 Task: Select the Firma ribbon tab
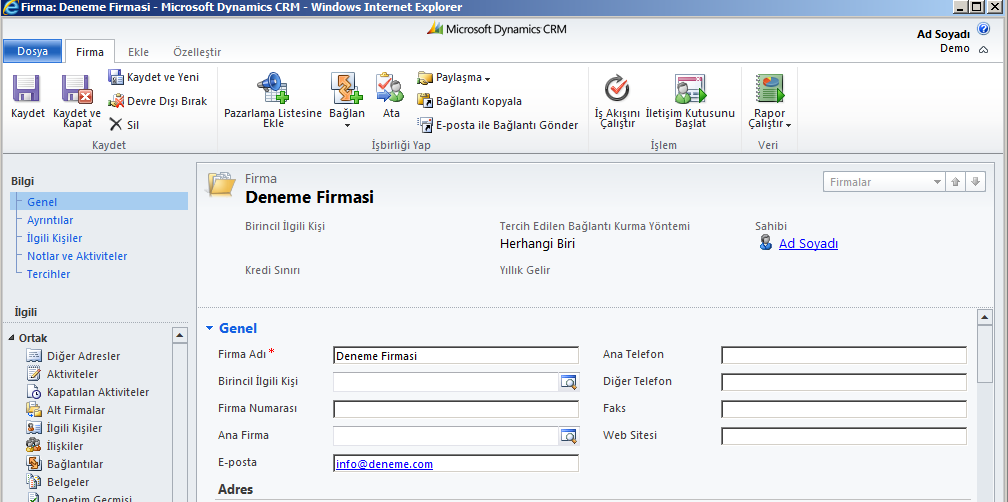tap(90, 52)
